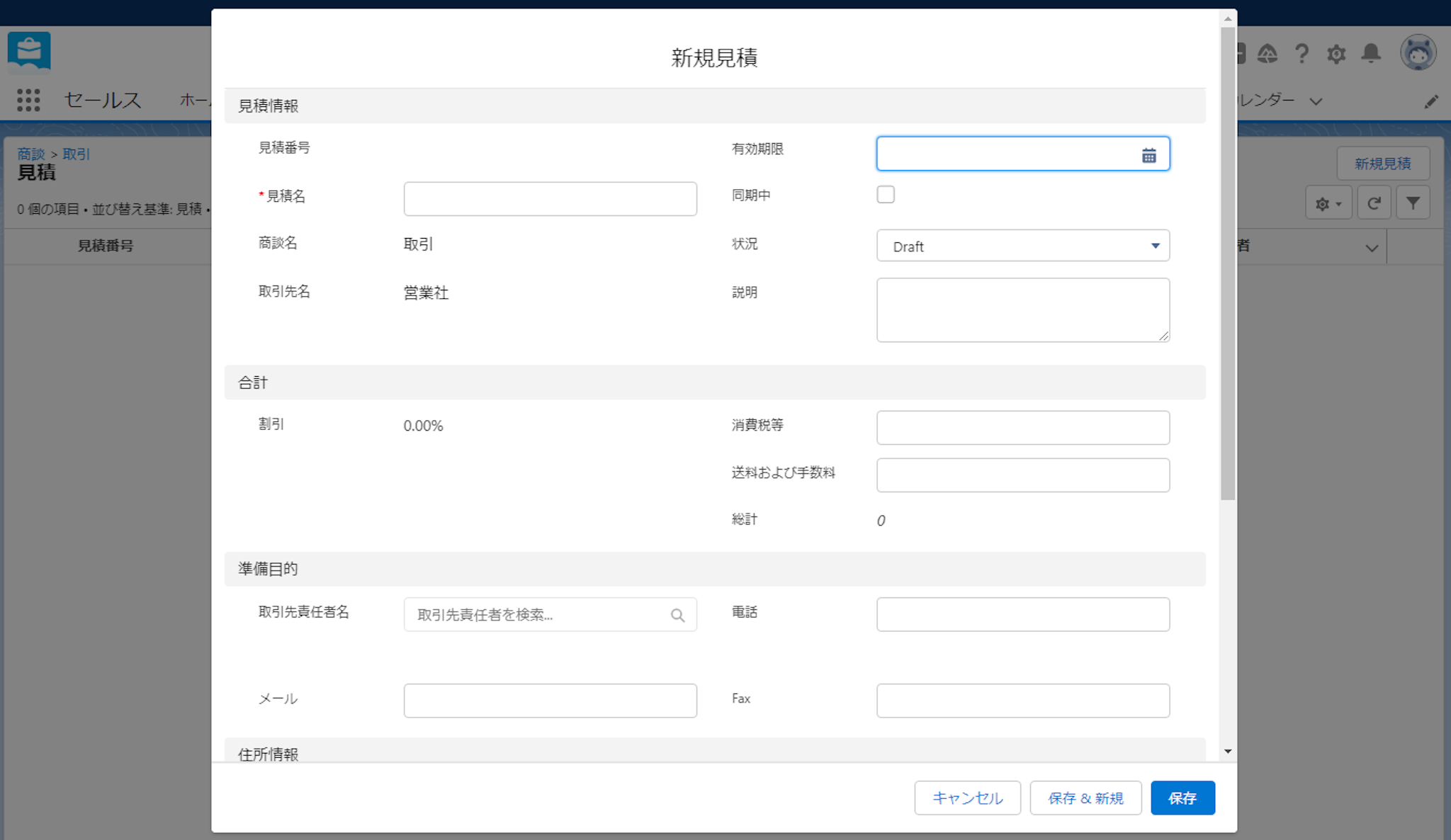Viewport: 1451px width, 840px height.
Task: Click the user avatar profile icon
Action: click(1418, 53)
